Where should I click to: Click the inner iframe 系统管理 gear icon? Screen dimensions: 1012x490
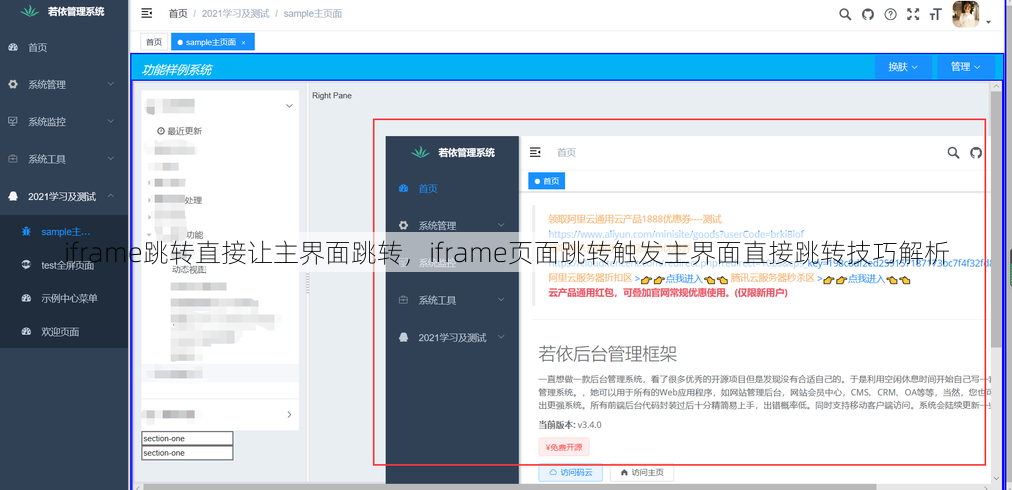pos(403,226)
